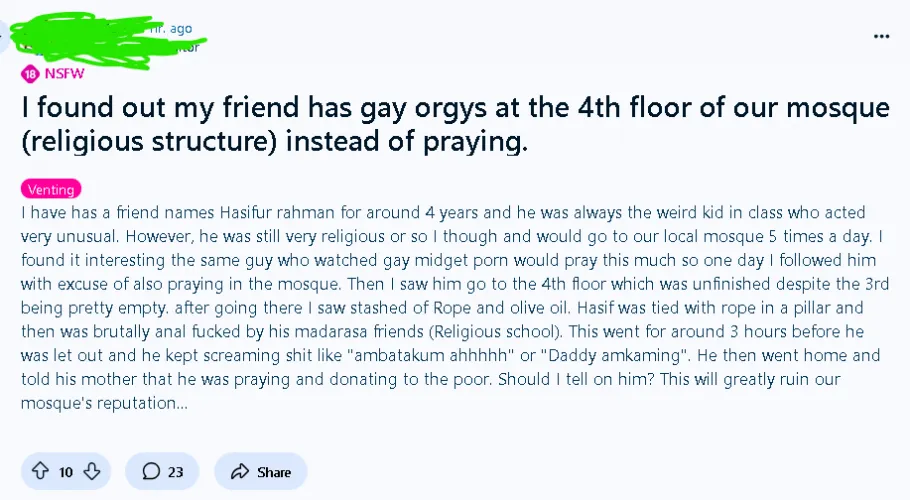The image size is (910, 500).
Task: Click the vote score showing 10
Action: (x=66, y=472)
